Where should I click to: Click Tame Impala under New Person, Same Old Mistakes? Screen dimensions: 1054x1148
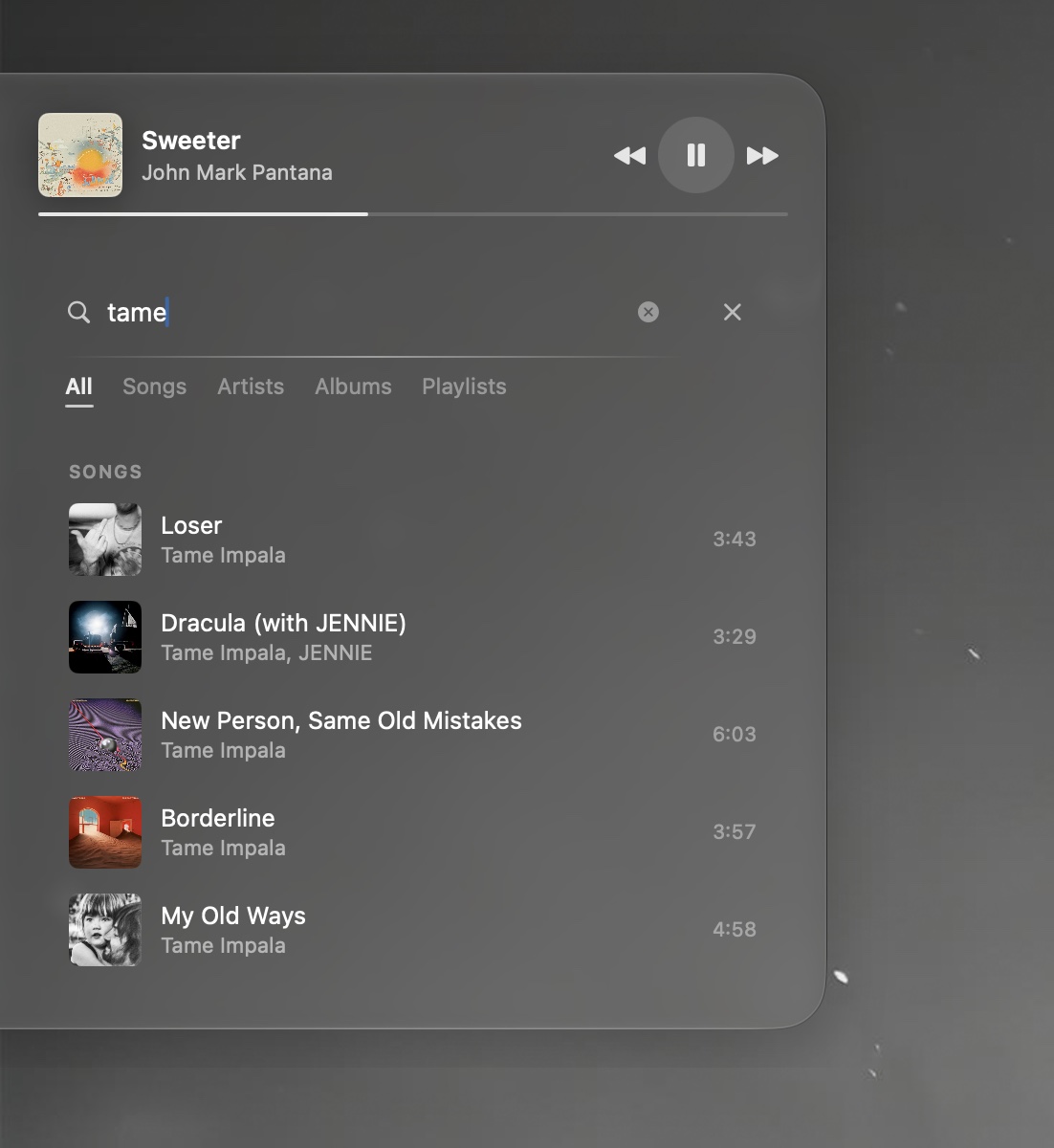tap(223, 751)
